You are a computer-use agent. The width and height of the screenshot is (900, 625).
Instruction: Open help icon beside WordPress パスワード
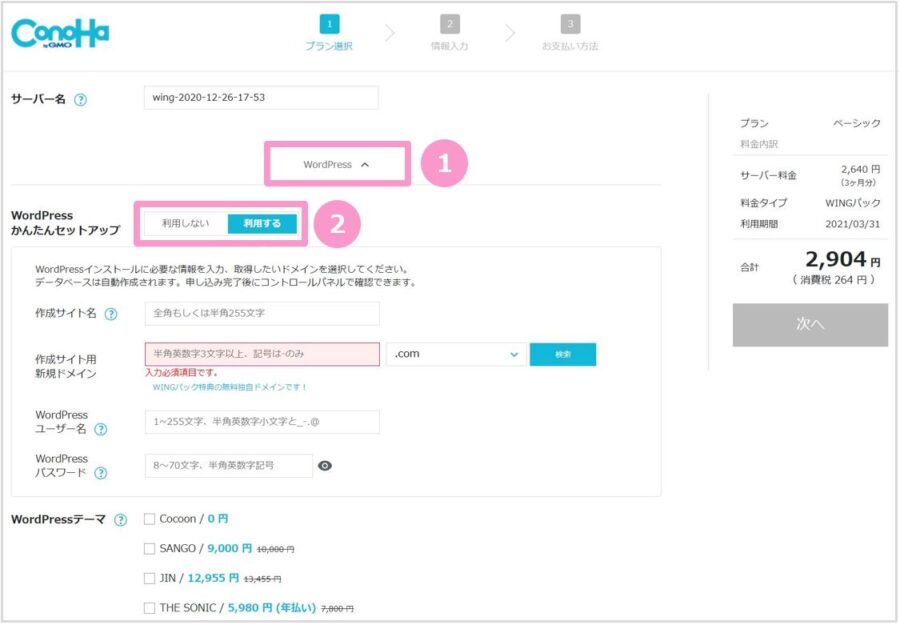point(100,473)
